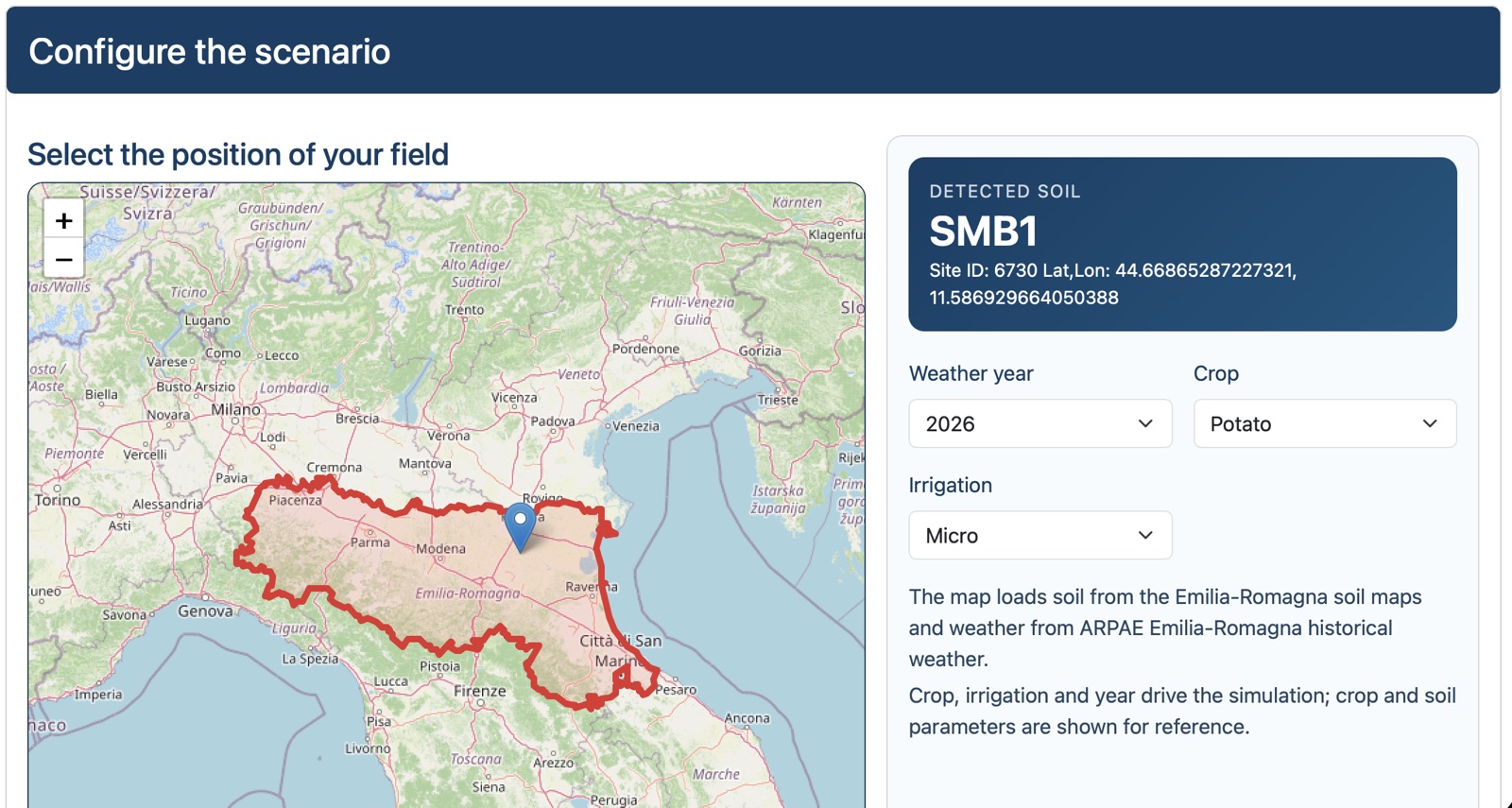Image resolution: width=1512 pixels, height=808 pixels.
Task: Expand the Irrigation dropdown showing Micro
Action: [1039, 536]
